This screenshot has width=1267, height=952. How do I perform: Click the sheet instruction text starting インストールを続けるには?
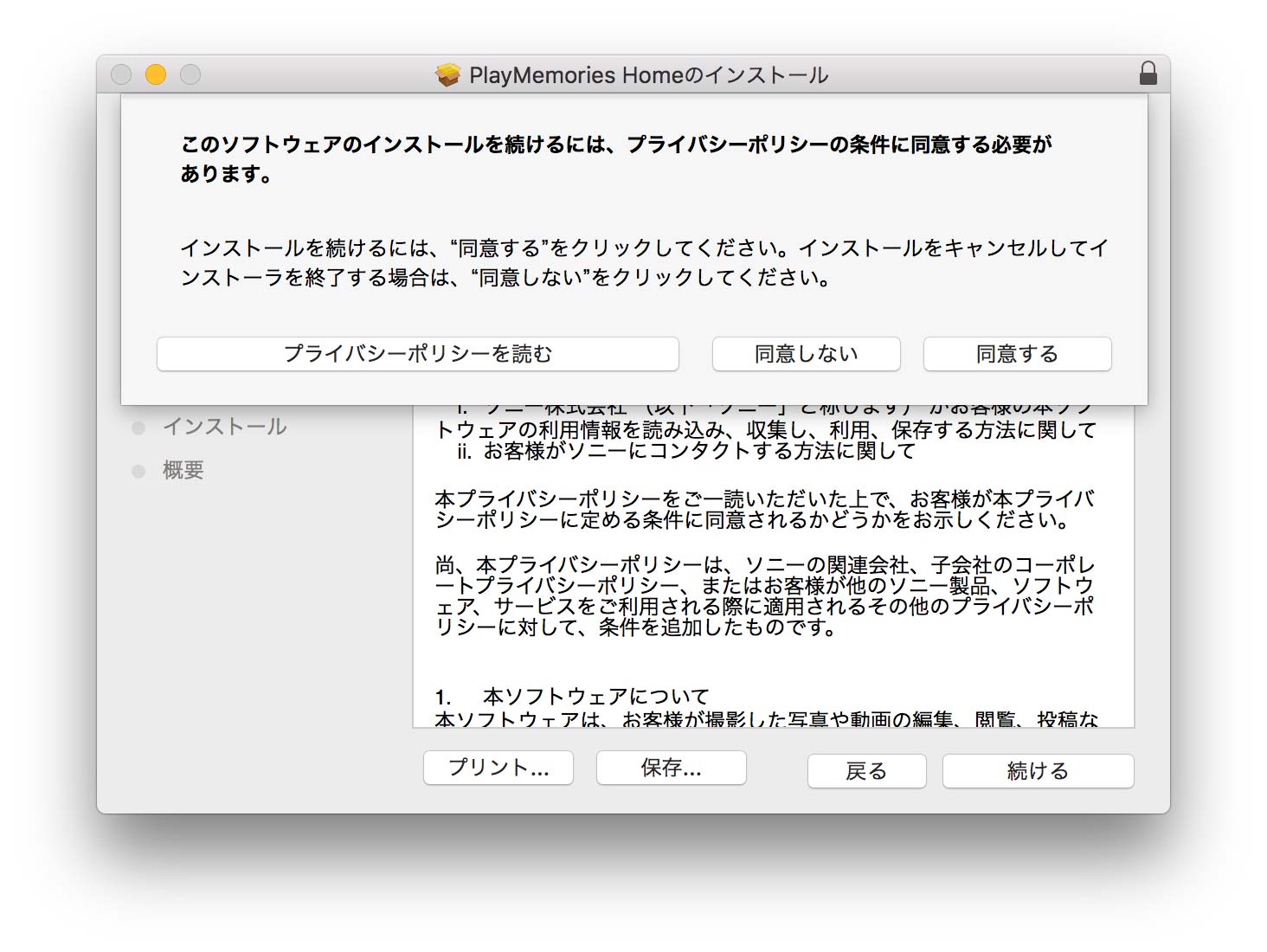pyautogui.click(x=644, y=263)
